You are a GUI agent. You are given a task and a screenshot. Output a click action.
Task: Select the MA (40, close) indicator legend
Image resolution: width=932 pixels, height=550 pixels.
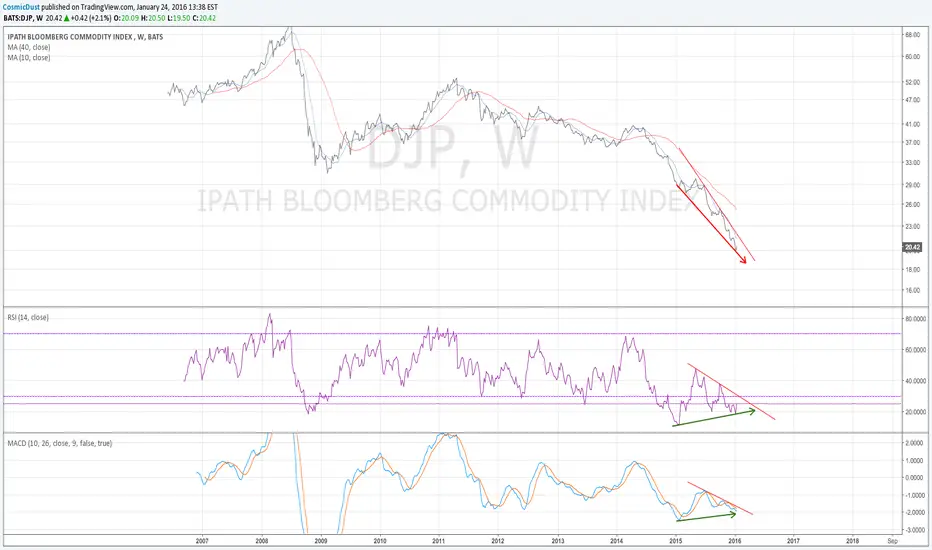[x=29, y=47]
